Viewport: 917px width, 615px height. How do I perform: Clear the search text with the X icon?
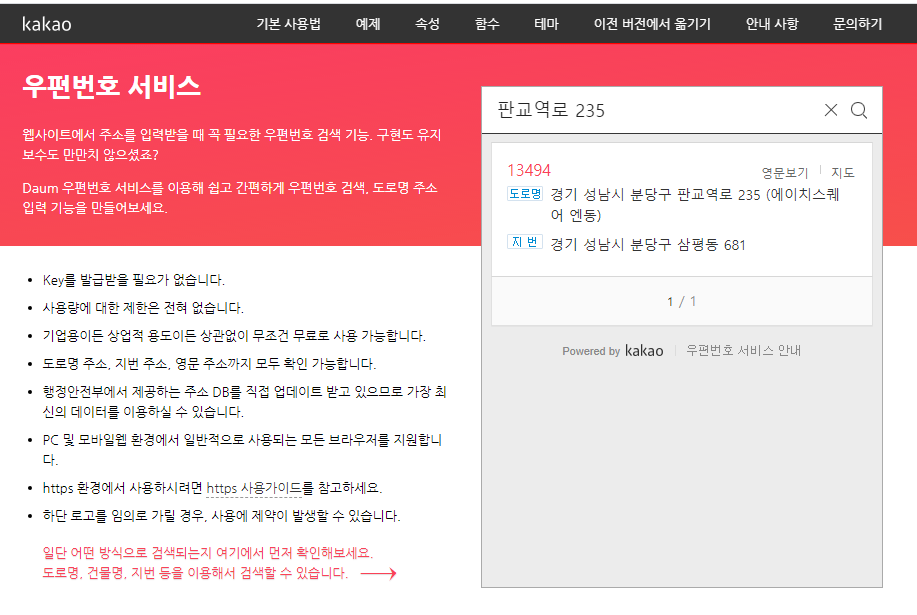point(830,110)
